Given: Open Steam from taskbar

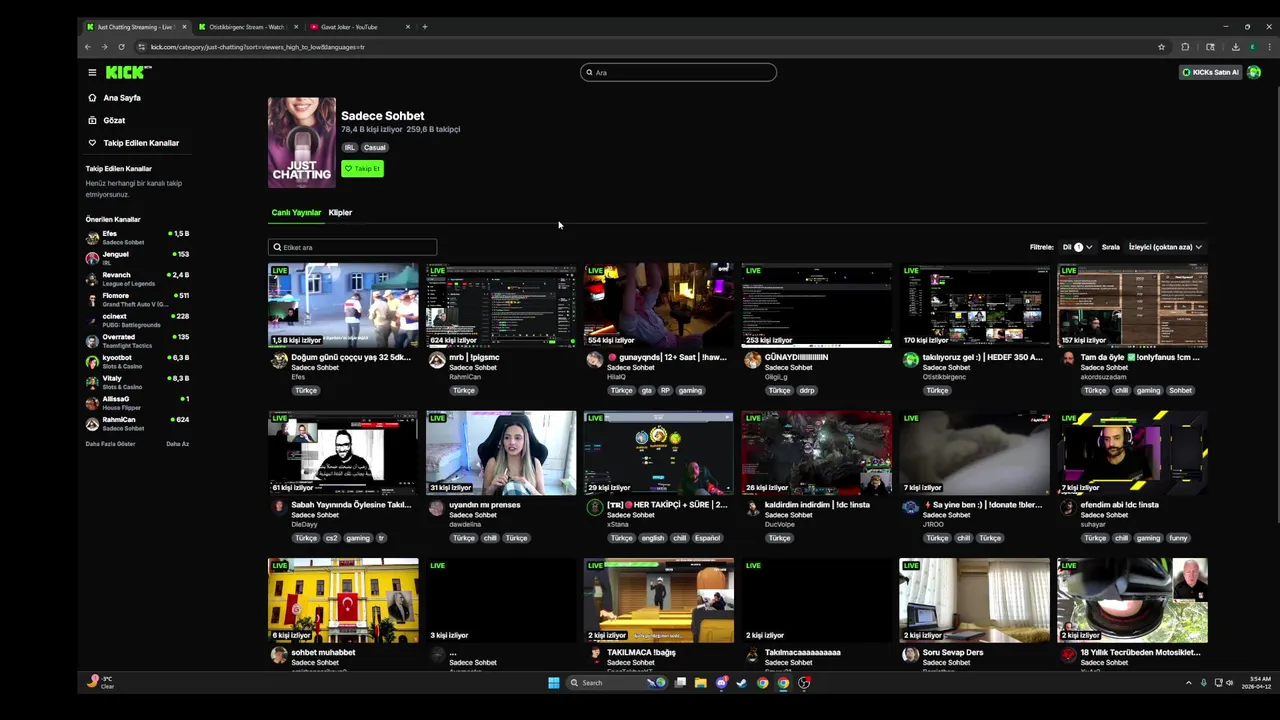Looking at the screenshot, I should pyautogui.click(x=742, y=683).
